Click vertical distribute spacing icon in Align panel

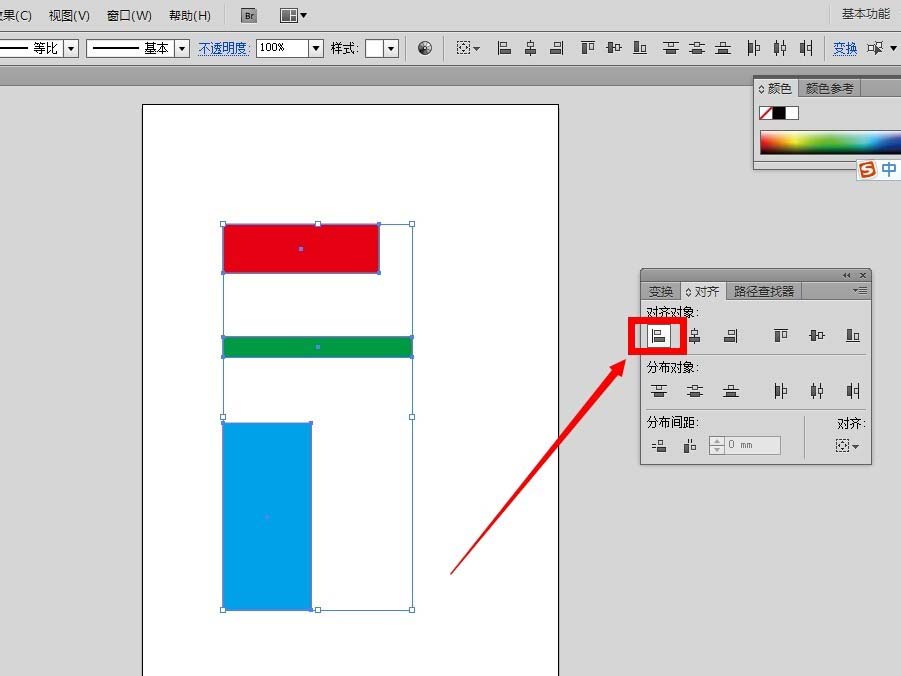[659, 445]
